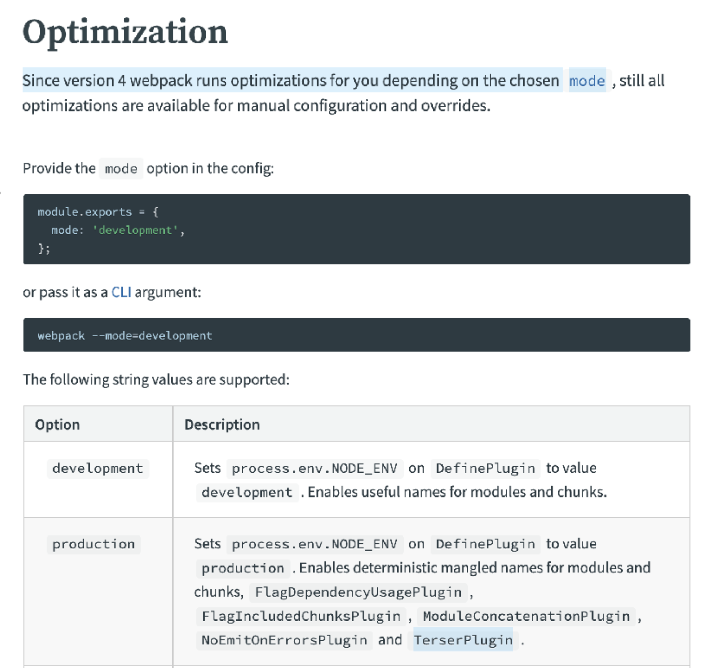Click process.env.NODE_ENV in the development row

(315, 468)
